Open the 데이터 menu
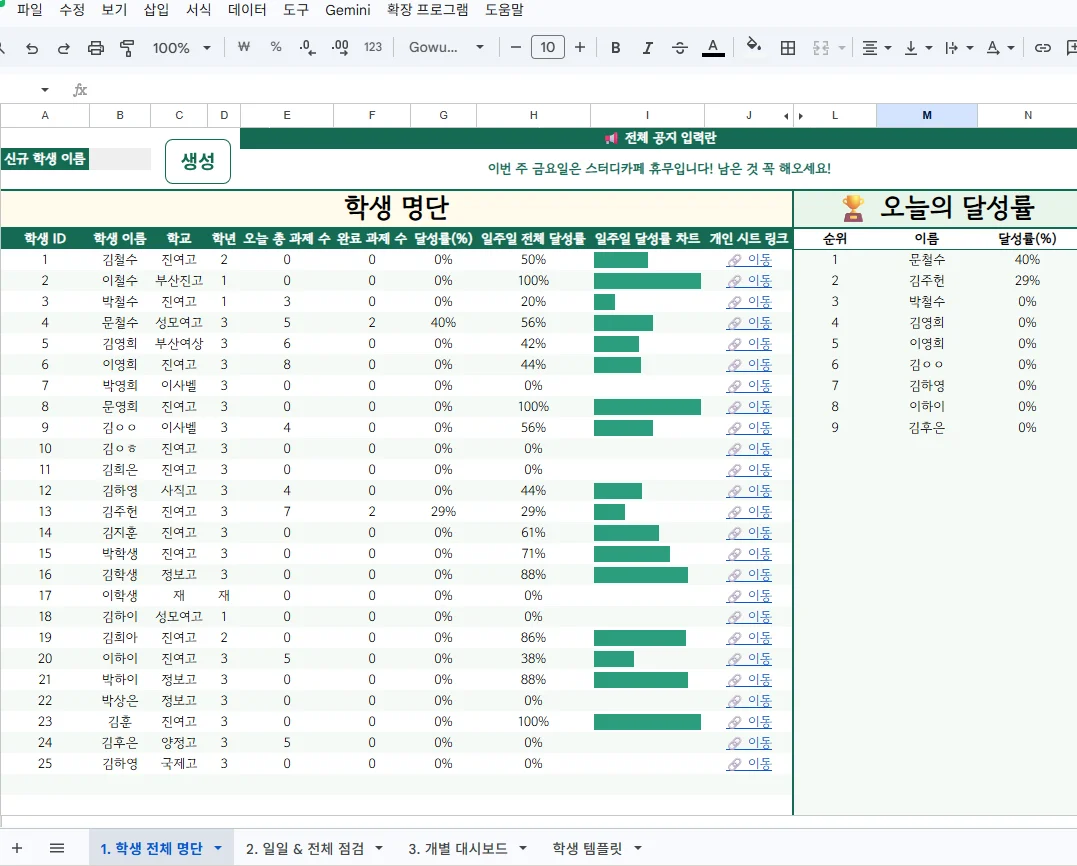Screen dimensions: 1077x866 coord(247,10)
